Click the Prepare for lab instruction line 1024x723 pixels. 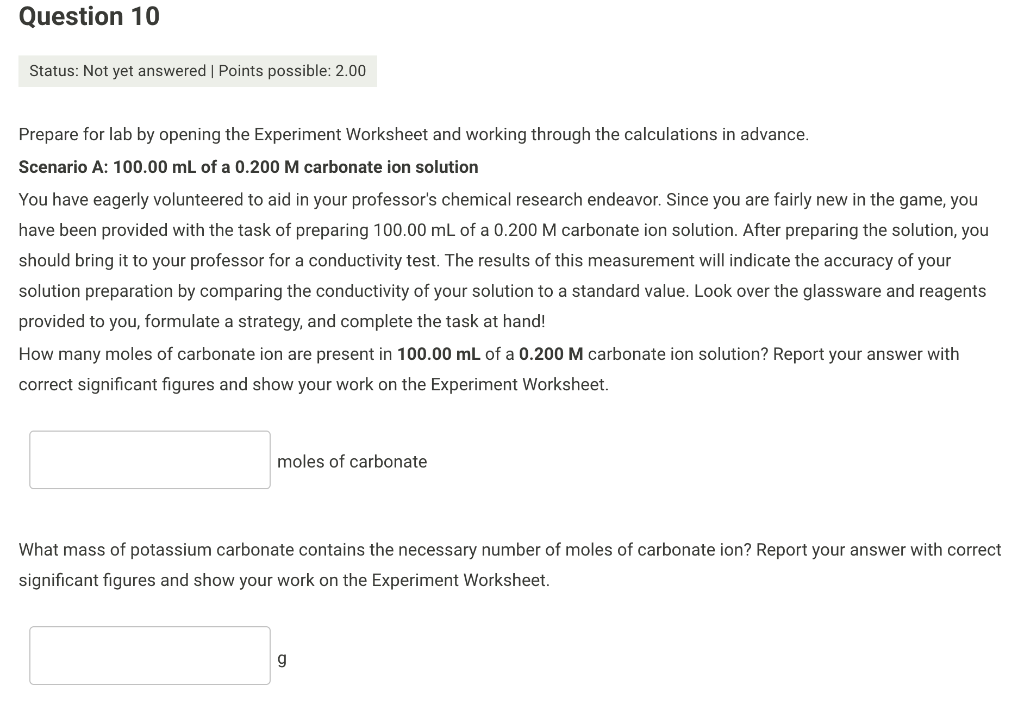[413, 134]
